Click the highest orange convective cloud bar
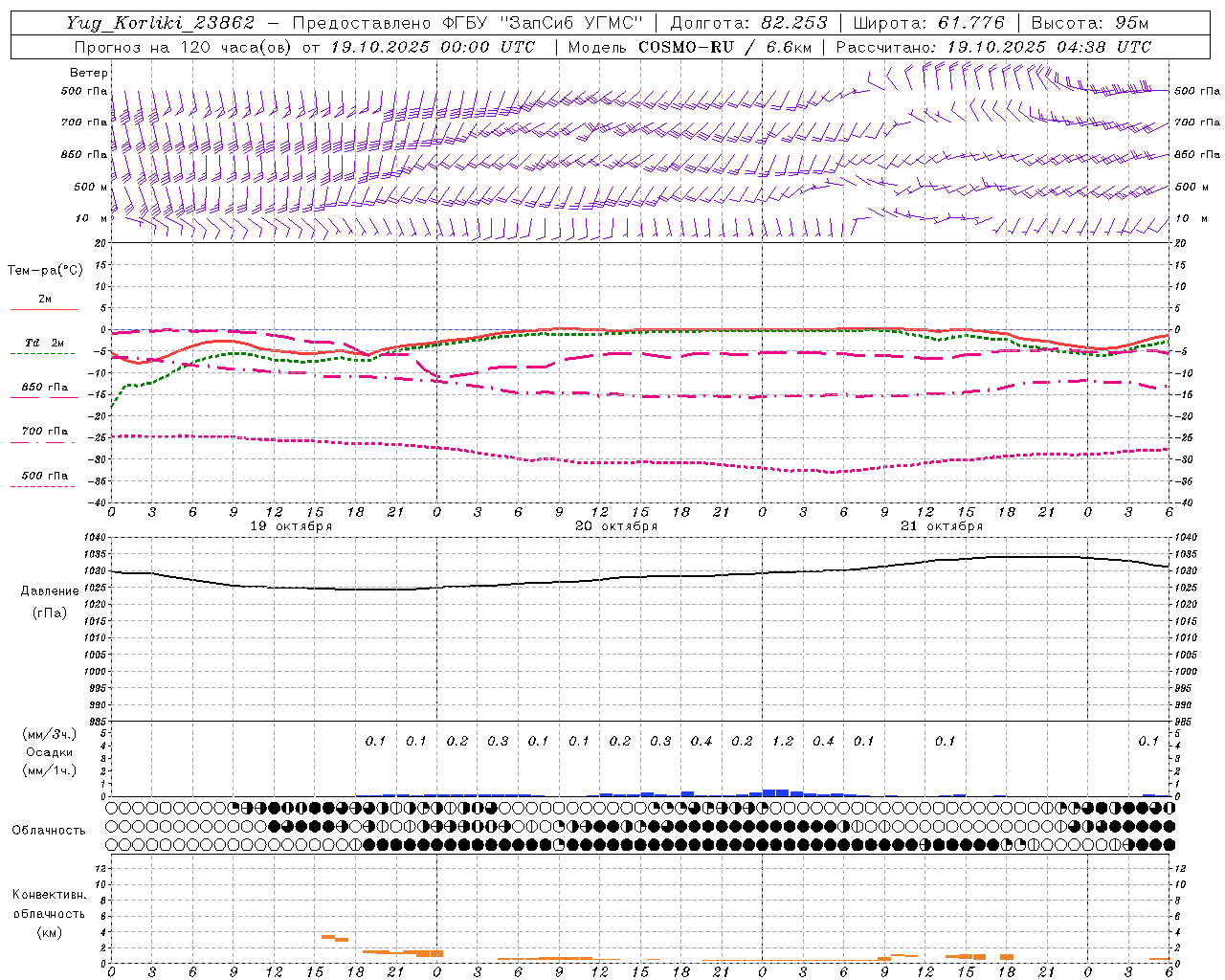Image resolution: width=1225 pixels, height=980 pixels. pos(327,937)
